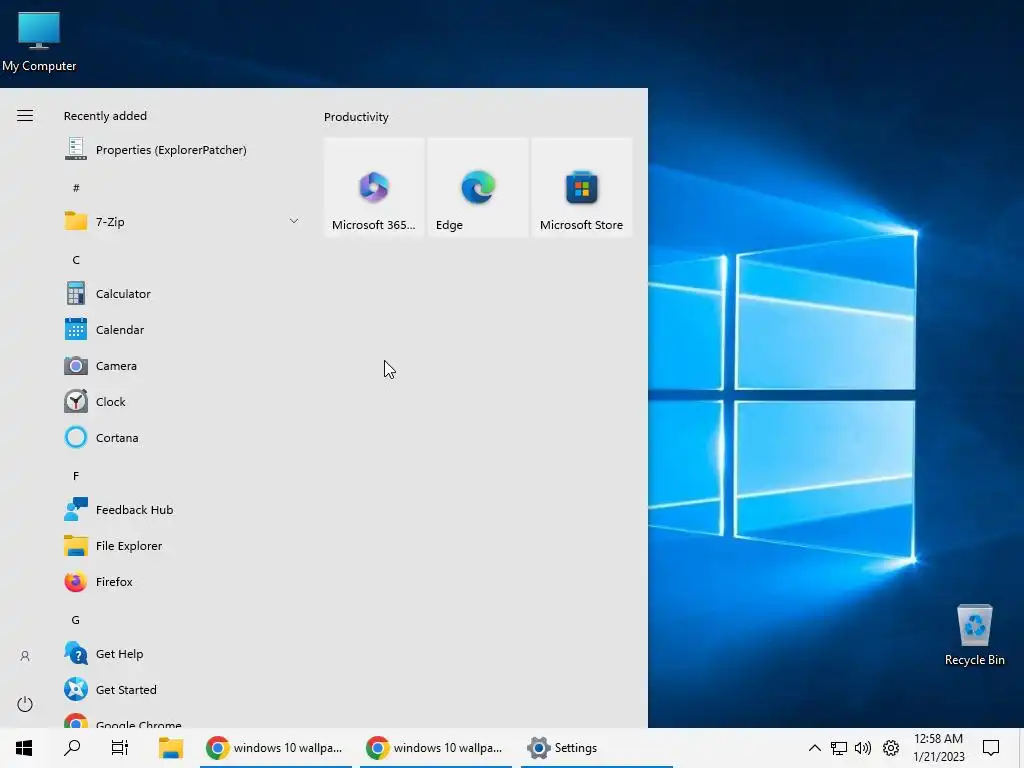
Task: Open the Properties (ExplorerPatcher) app
Action: [182, 150]
